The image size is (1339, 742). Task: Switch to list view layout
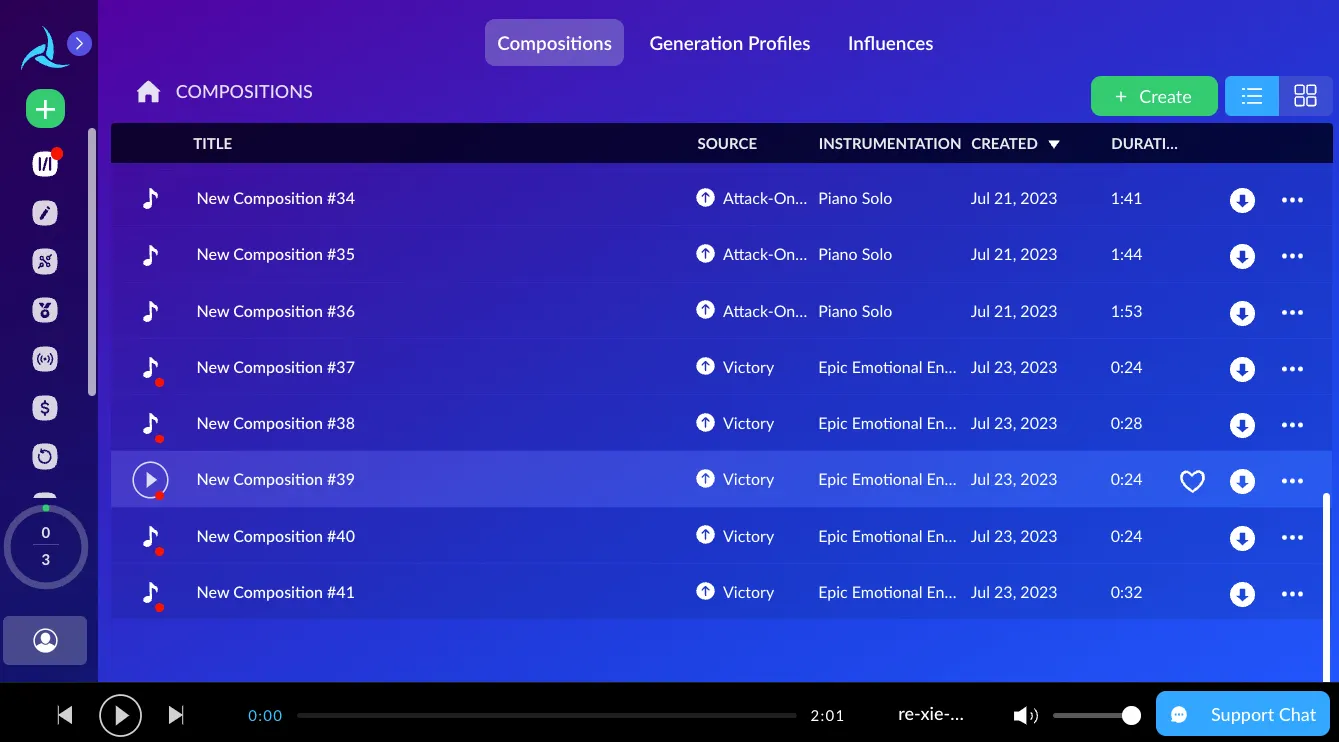point(1252,96)
